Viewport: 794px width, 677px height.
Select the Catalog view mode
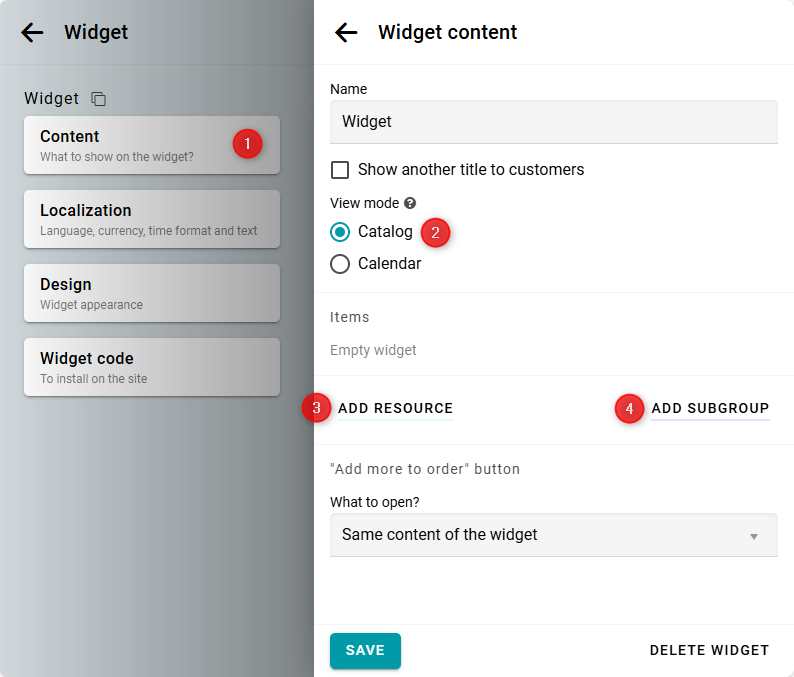point(340,232)
